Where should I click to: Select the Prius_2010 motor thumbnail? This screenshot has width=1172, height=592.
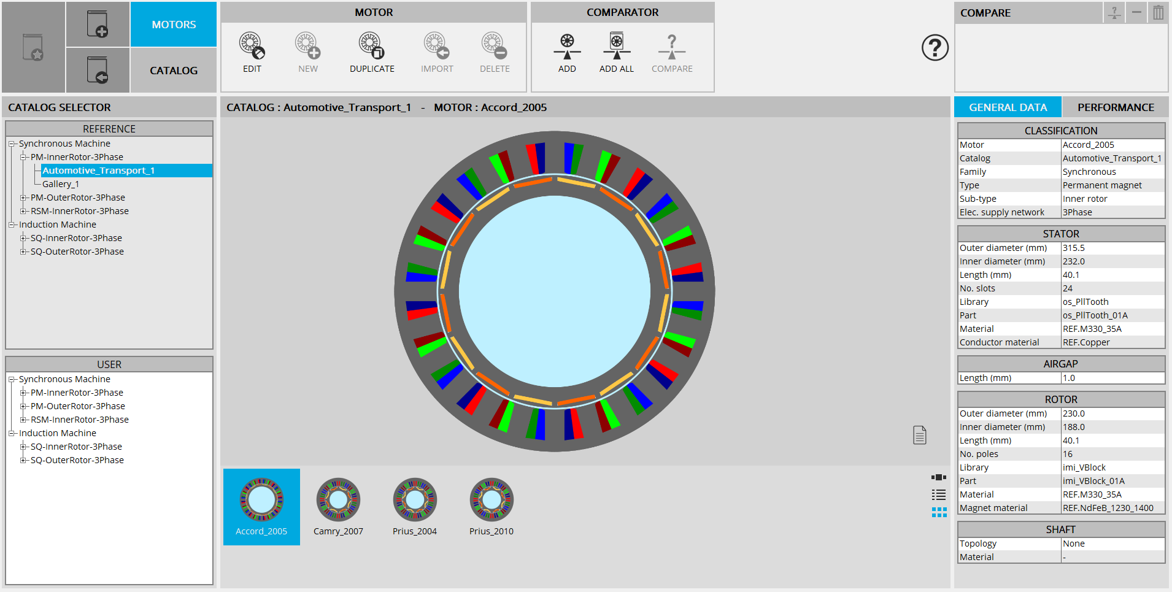coord(491,506)
